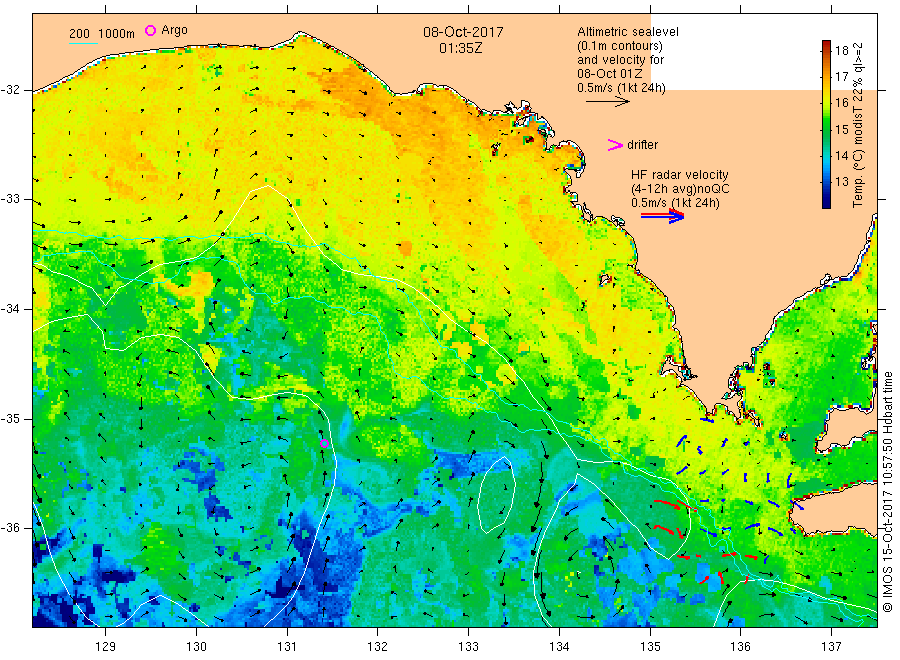Viewport: 900px width, 660px height.
Task: Click the '(4-12h avg)noQC' text
Action: 680,189
